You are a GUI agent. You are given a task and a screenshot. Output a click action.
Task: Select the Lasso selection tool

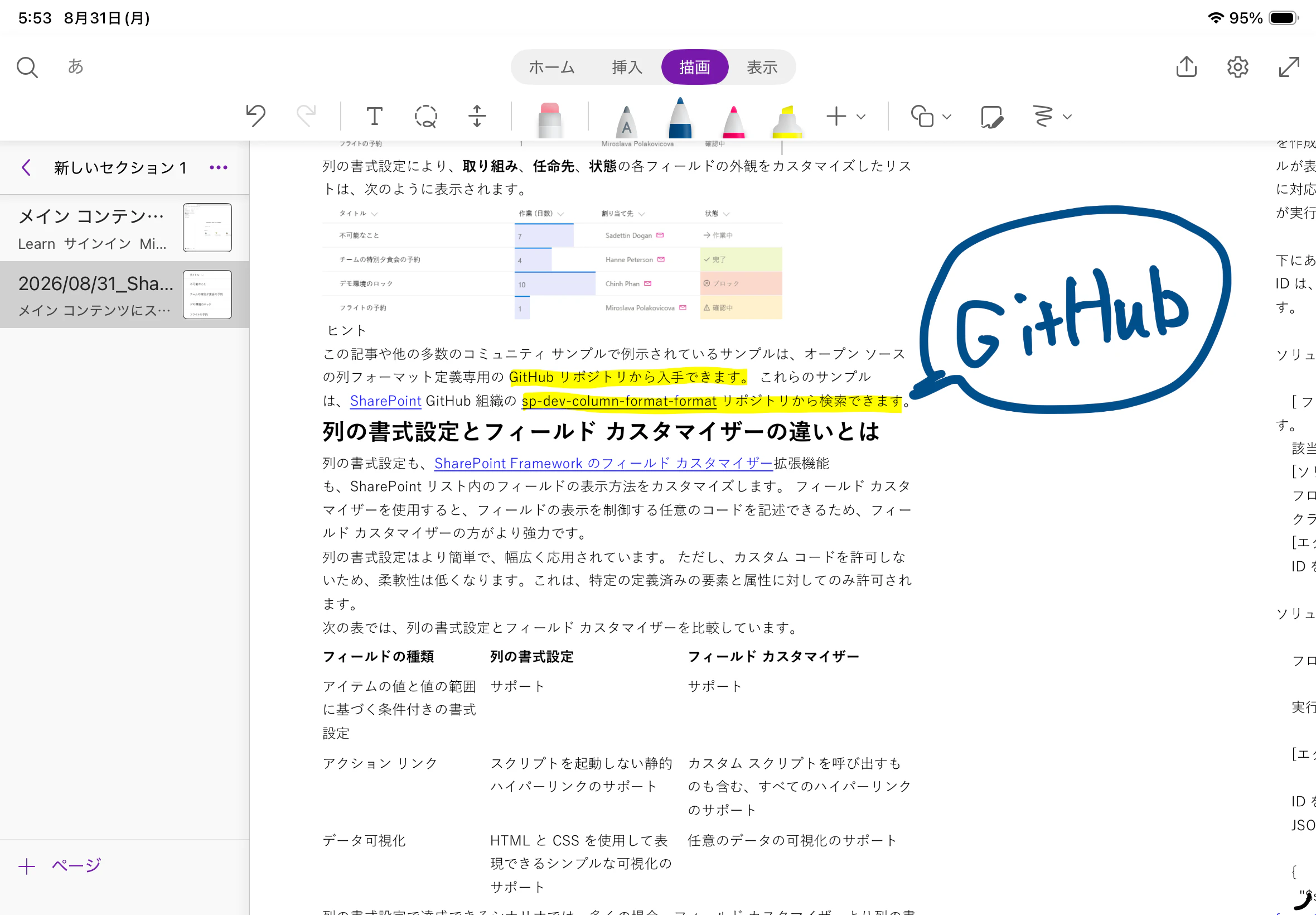tap(425, 117)
